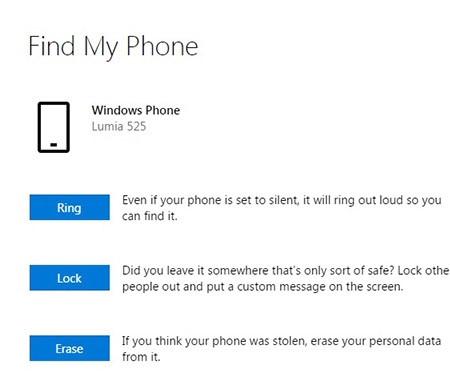Click the 'from it.' text line
The height and width of the screenshot is (377, 450).
[141, 357]
